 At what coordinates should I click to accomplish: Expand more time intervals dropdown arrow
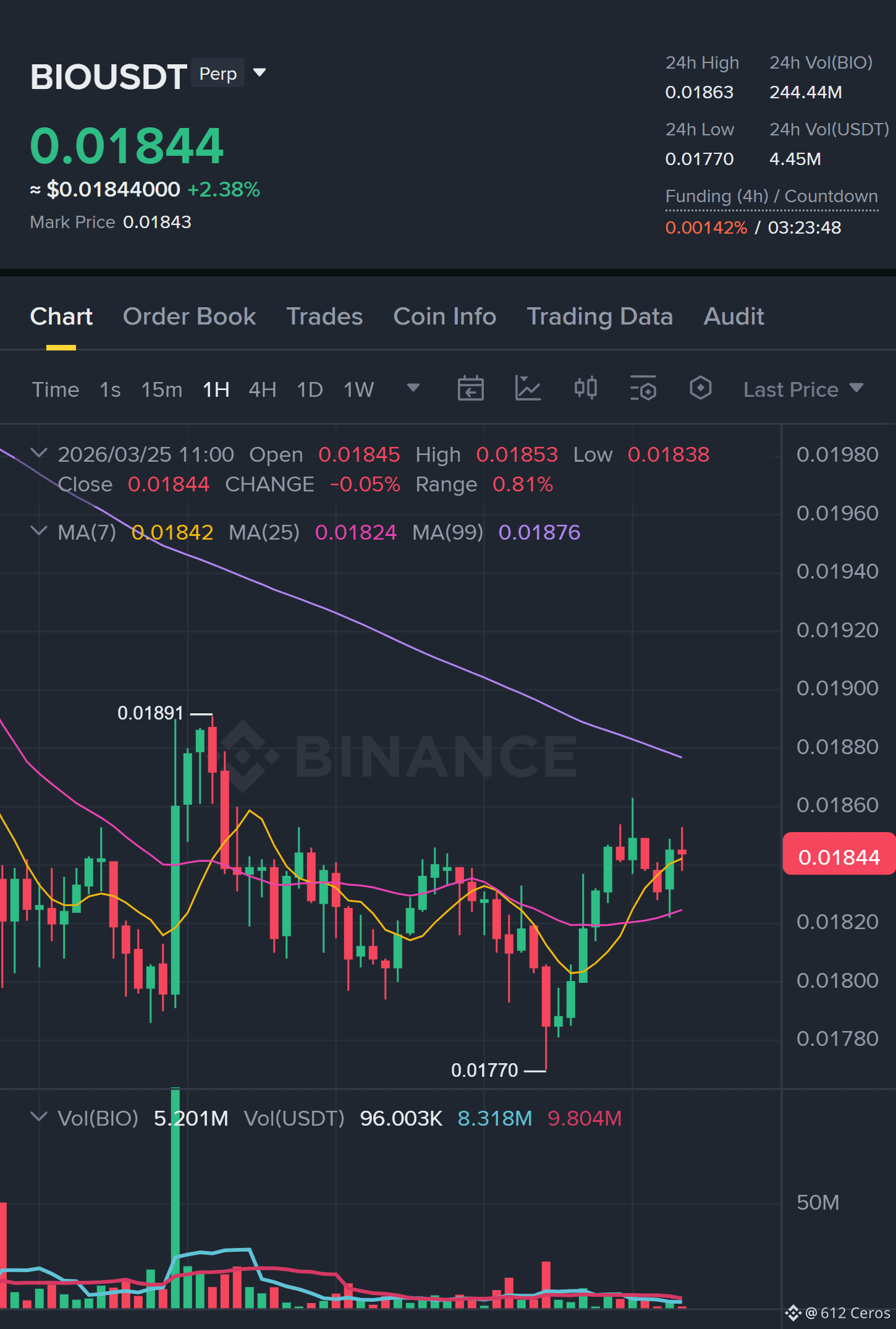coord(413,388)
